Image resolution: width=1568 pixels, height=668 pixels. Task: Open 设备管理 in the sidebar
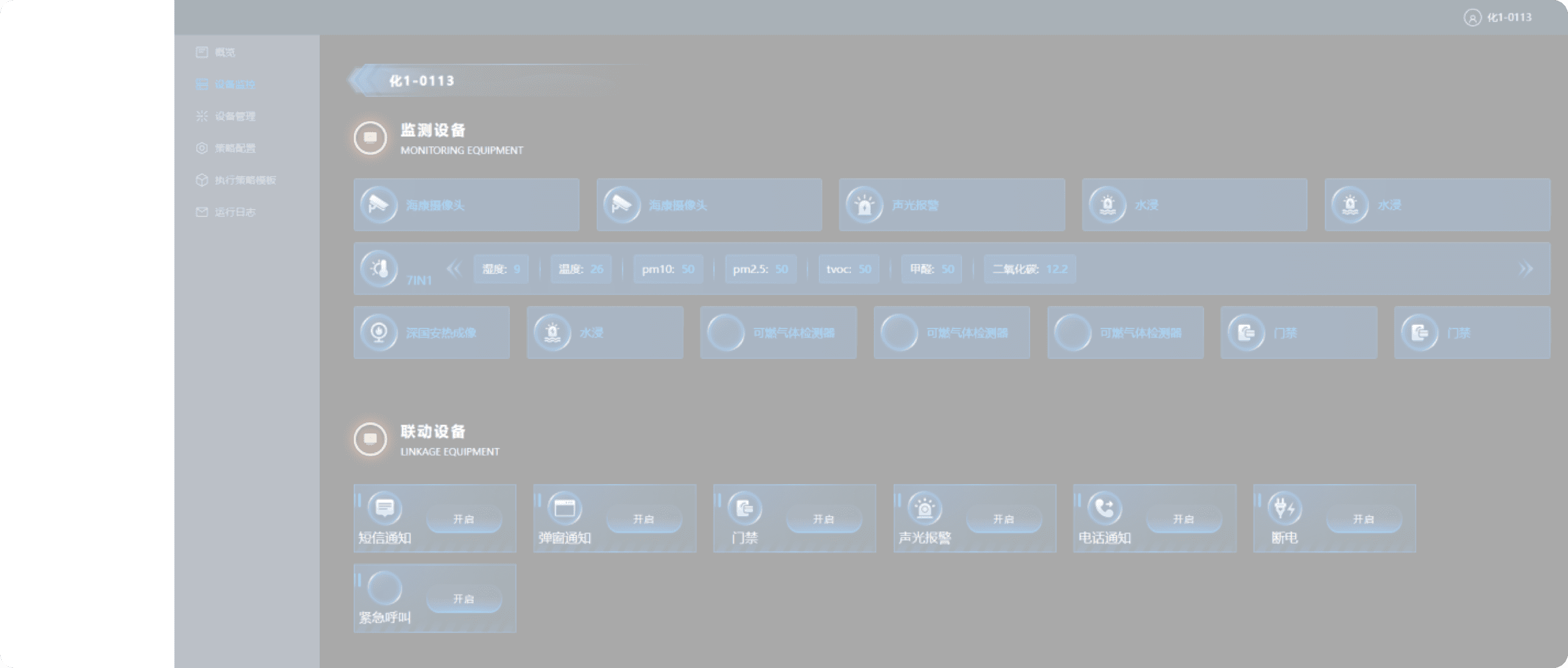coord(235,116)
